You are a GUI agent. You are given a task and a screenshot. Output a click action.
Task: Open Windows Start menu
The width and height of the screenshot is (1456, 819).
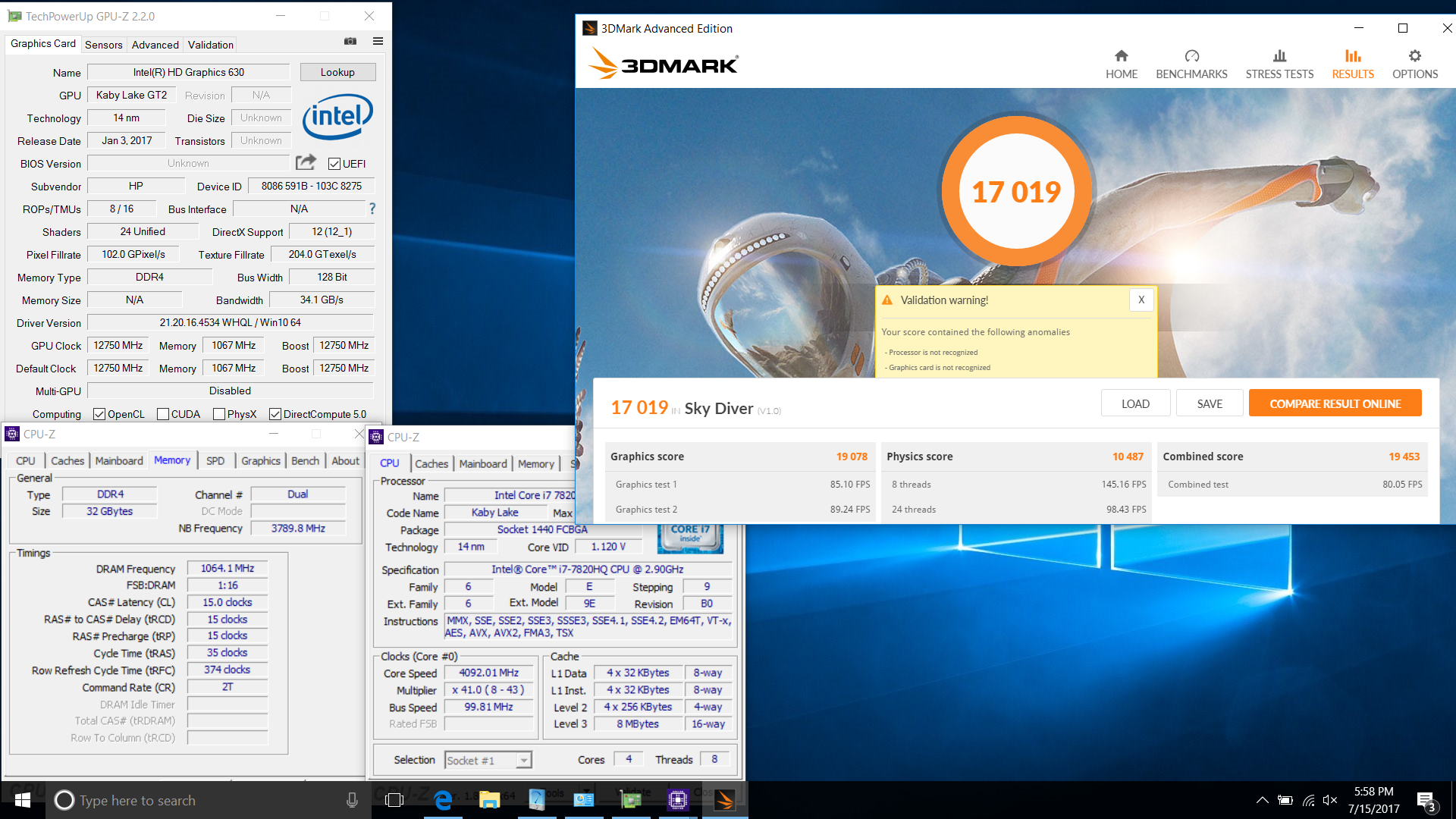point(23,800)
